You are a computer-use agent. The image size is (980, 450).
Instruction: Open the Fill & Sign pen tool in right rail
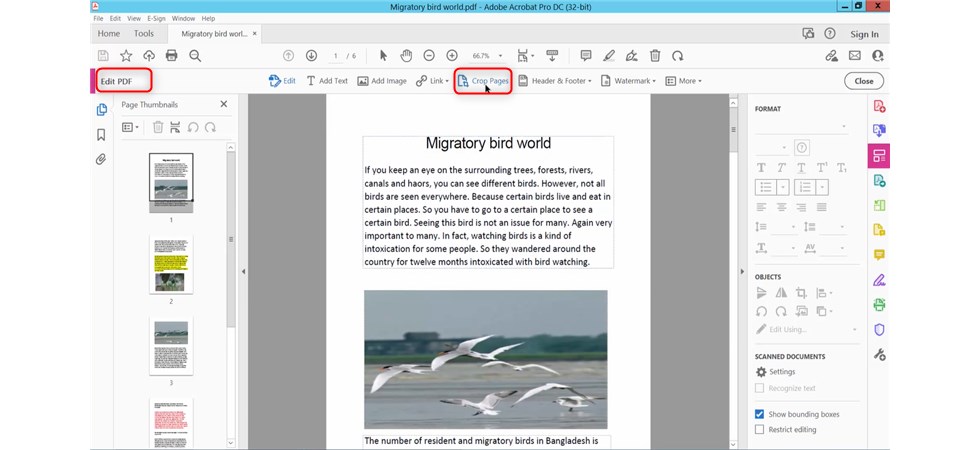879,280
